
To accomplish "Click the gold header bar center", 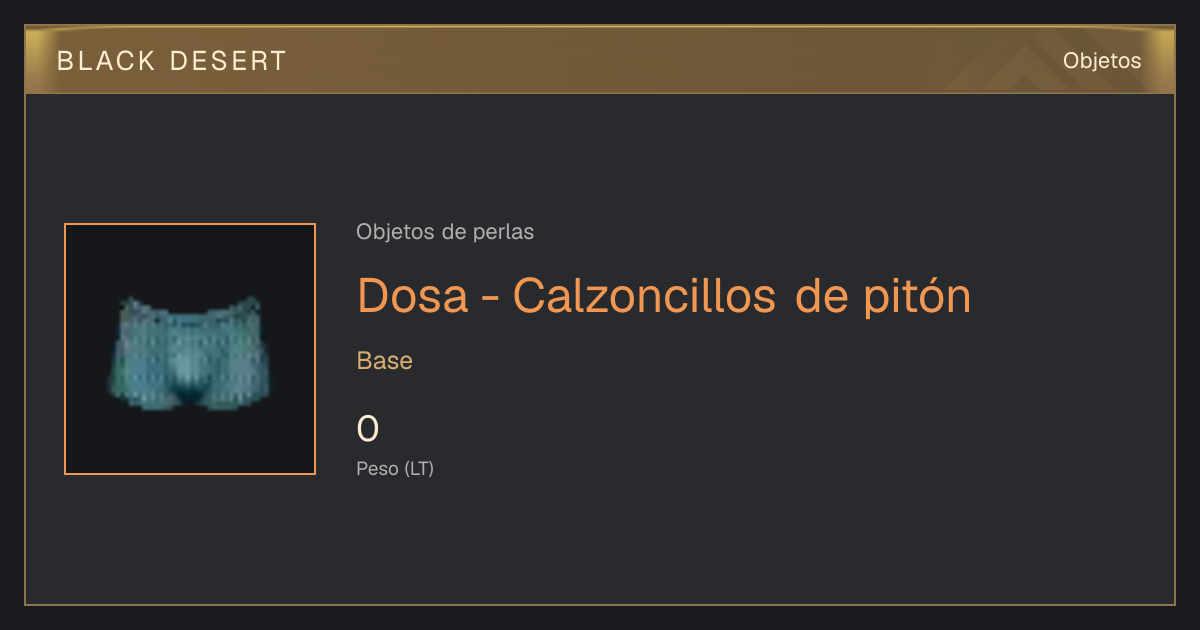I will point(600,60).
